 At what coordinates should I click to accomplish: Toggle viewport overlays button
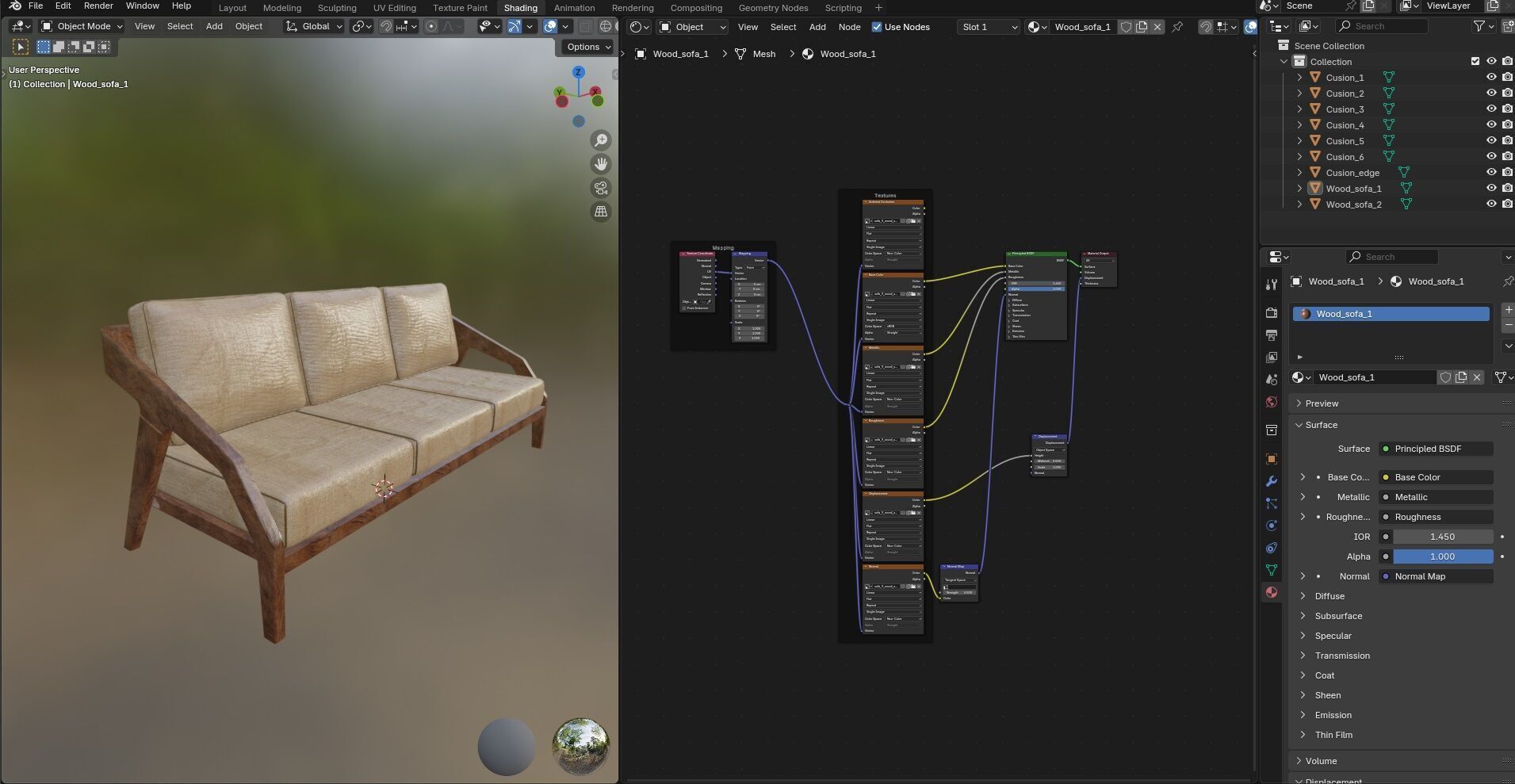click(x=550, y=26)
